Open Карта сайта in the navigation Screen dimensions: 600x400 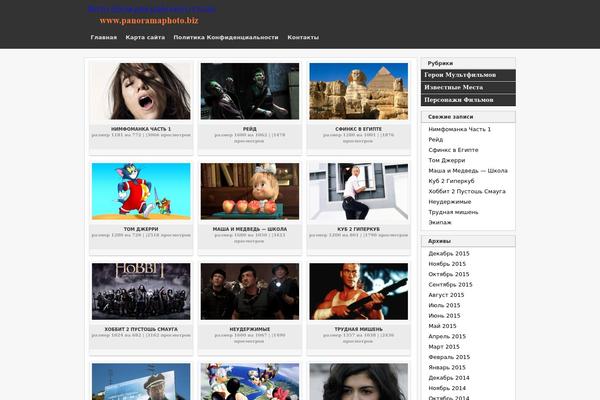(145, 38)
